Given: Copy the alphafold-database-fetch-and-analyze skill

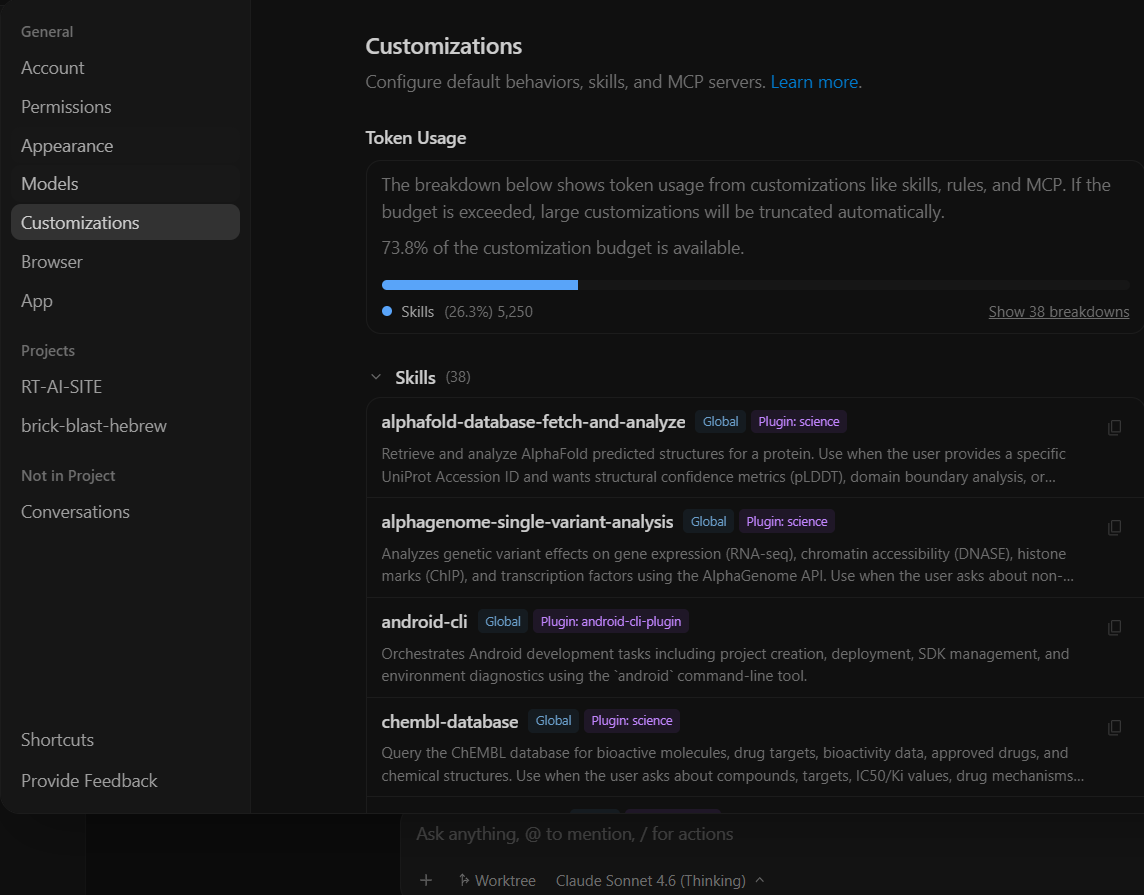Looking at the screenshot, I should pyautogui.click(x=1114, y=427).
